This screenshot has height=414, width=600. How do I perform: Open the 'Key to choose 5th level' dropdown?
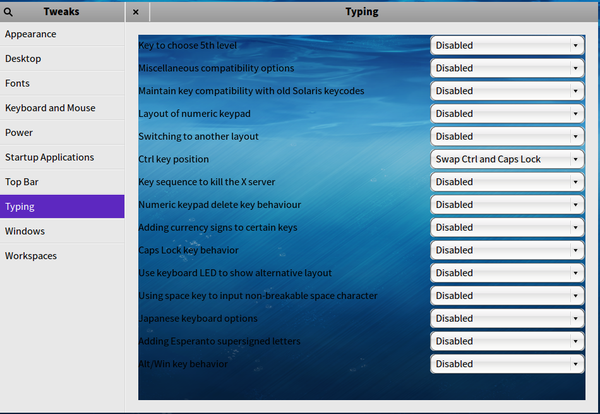click(x=507, y=45)
